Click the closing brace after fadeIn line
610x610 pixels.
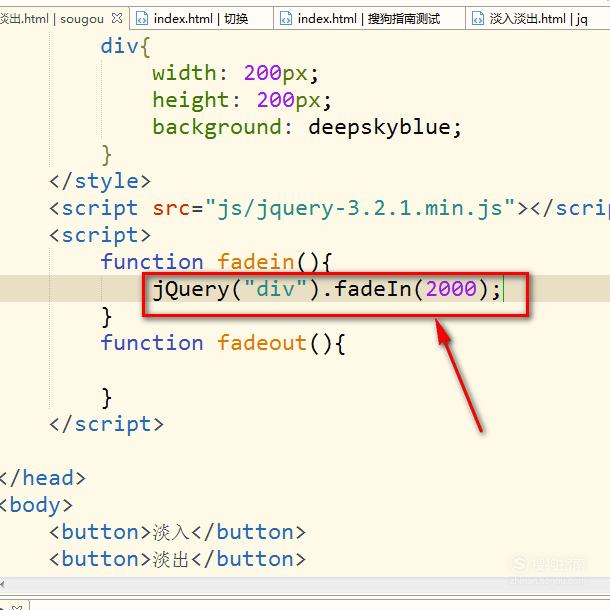tap(106, 316)
